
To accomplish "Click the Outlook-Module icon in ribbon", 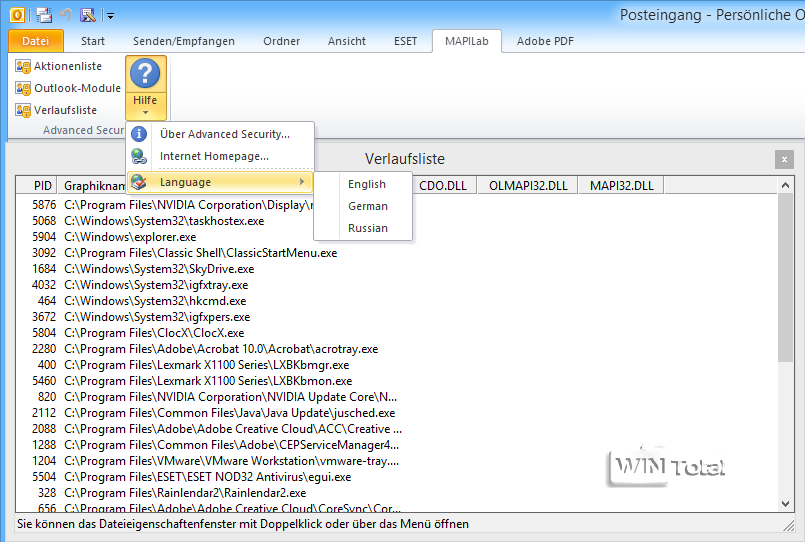I will click(x=23, y=88).
